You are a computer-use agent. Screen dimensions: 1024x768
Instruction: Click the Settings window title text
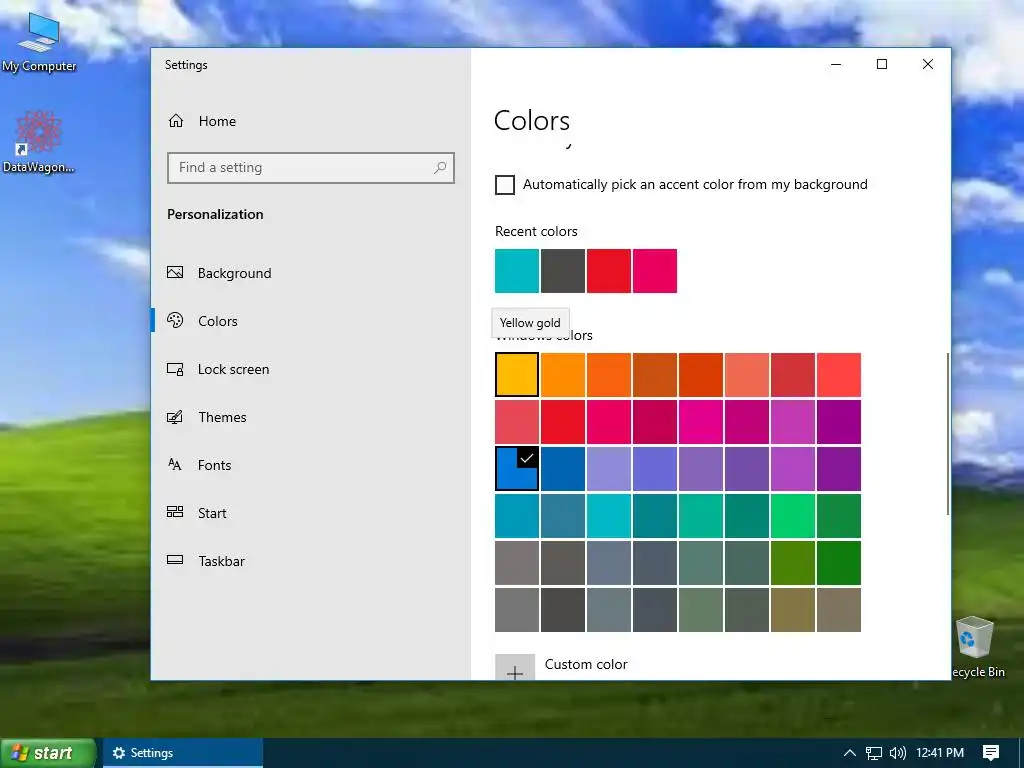(x=186, y=65)
